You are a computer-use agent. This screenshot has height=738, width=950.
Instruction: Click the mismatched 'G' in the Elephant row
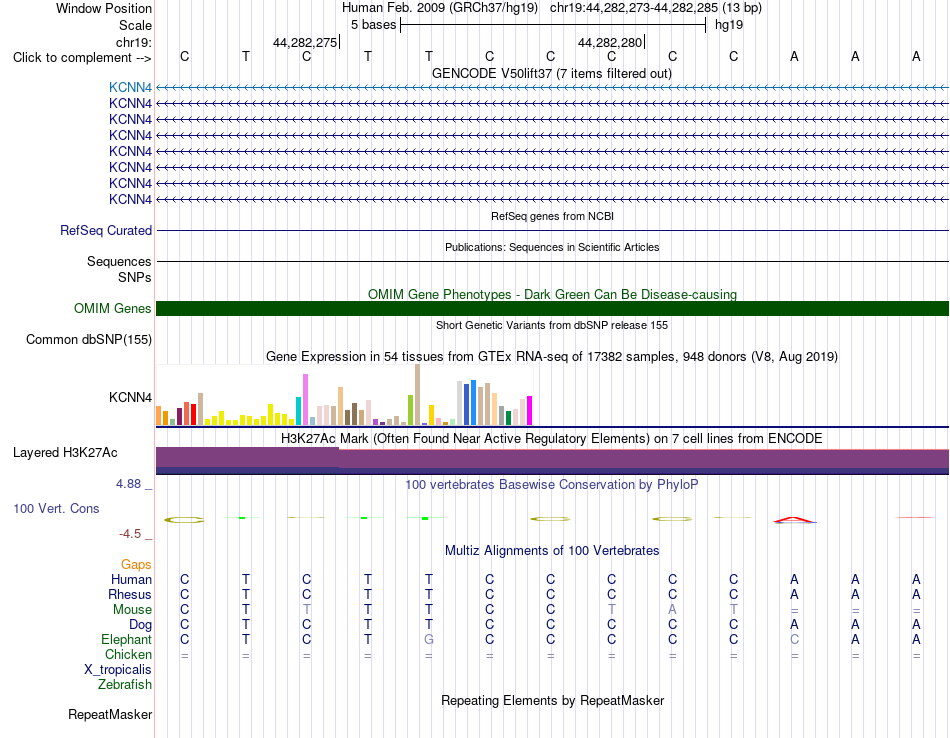click(x=429, y=640)
